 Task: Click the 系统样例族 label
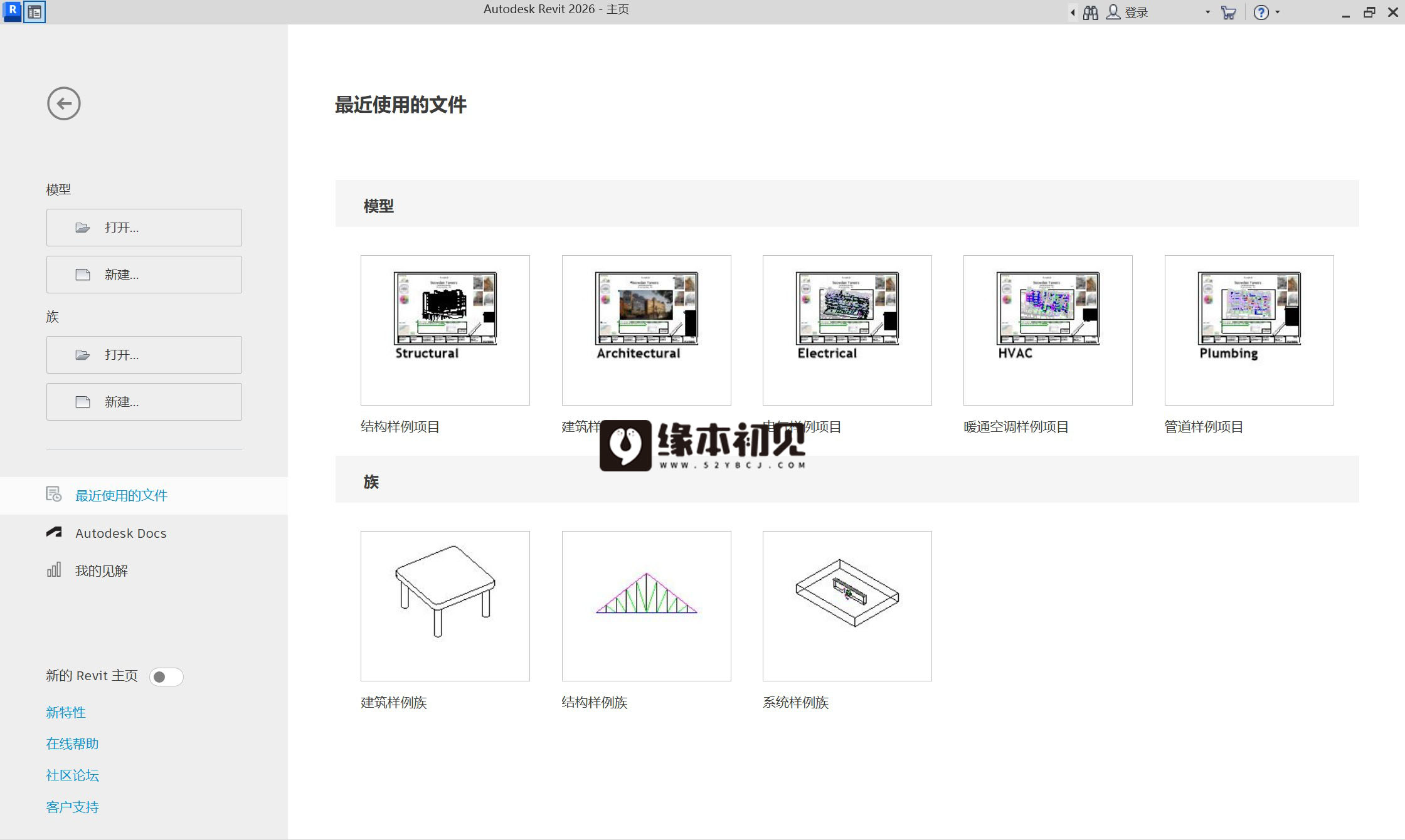tap(796, 703)
